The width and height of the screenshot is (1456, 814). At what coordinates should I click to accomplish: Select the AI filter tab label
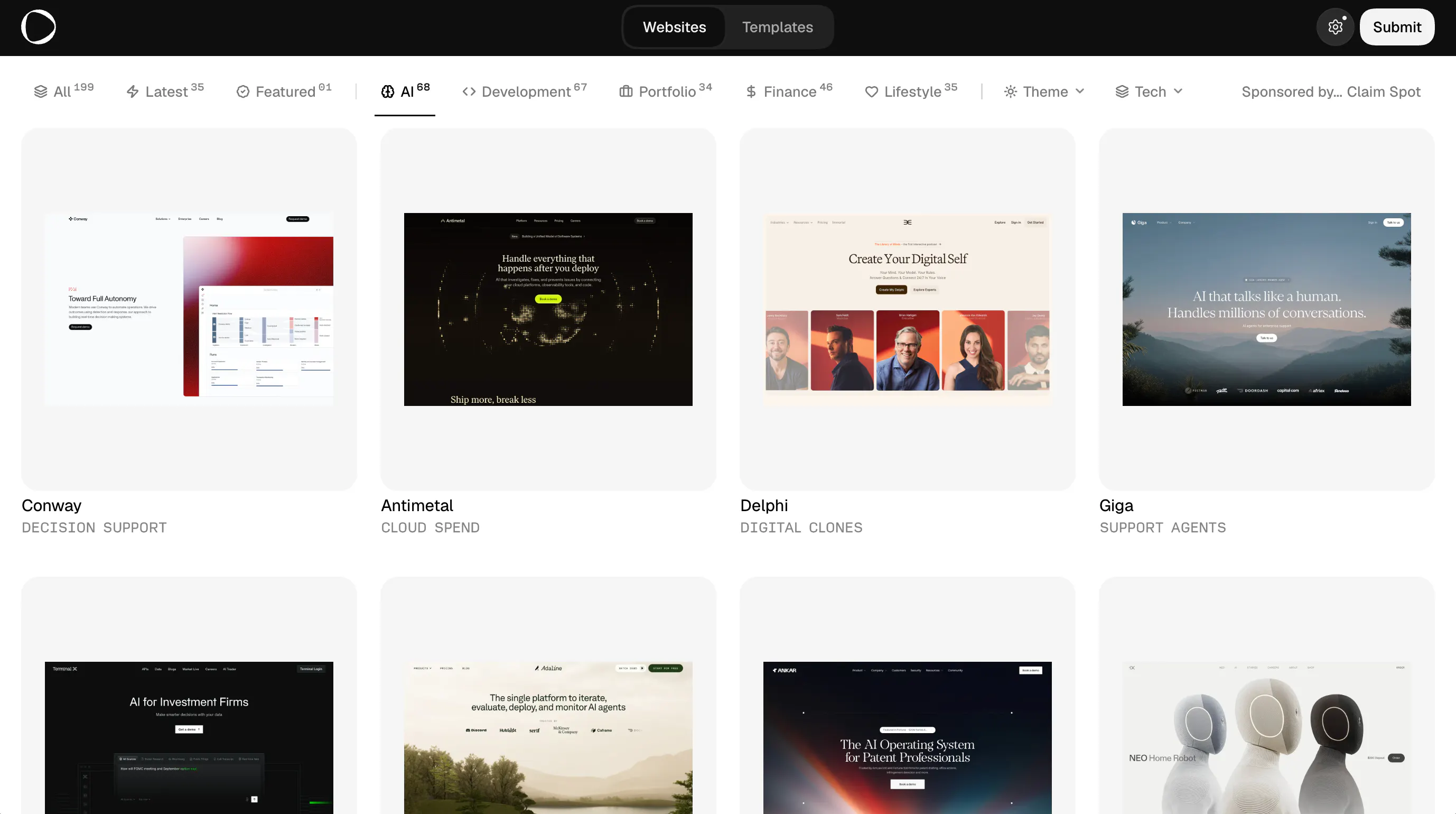coord(407,91)
